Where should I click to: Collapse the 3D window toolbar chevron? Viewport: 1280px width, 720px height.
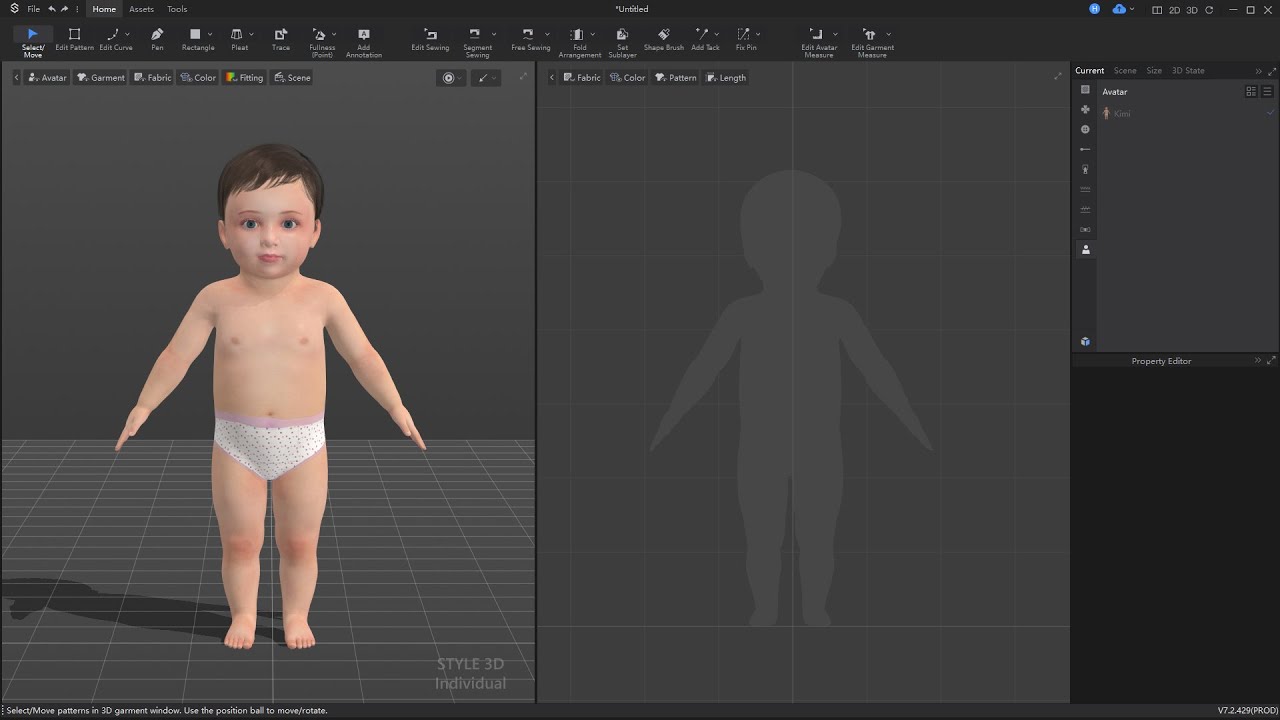16,77
